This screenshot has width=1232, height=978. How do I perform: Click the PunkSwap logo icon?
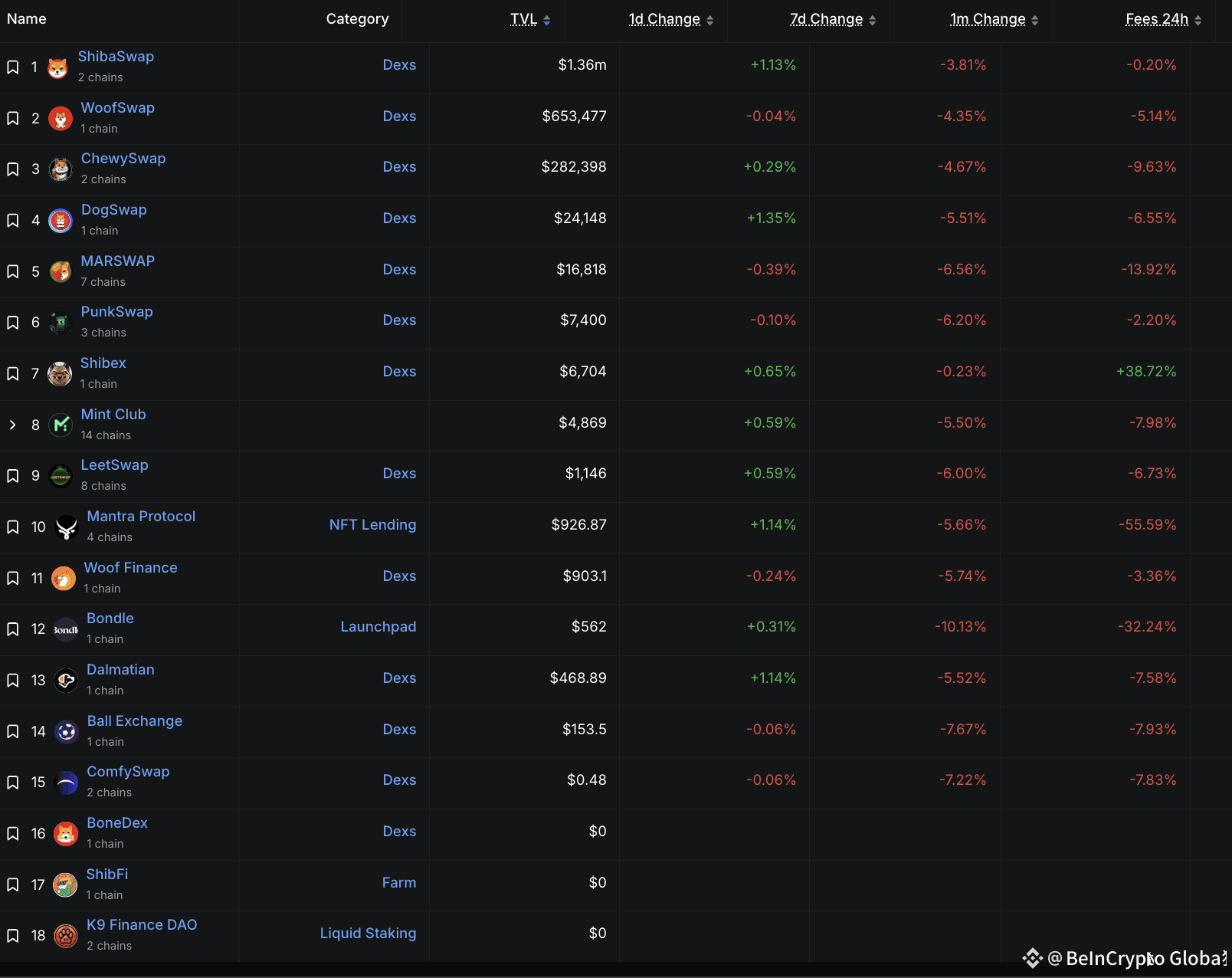(x=61, y=323)
